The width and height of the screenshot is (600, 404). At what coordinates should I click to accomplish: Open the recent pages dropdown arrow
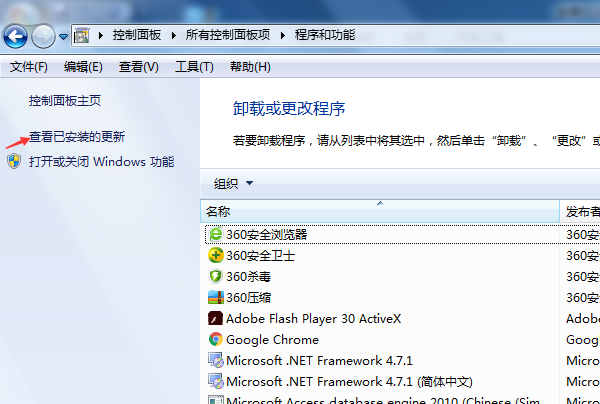(63, 36)
